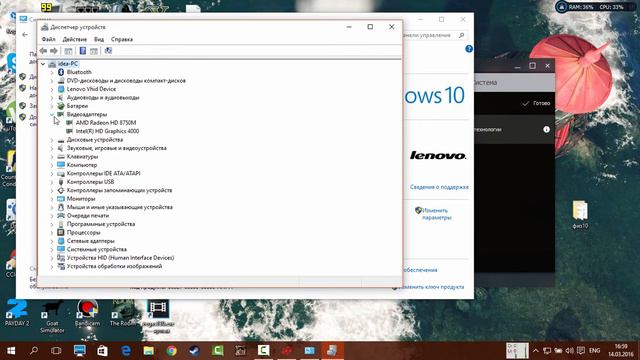The width and height of the screenshot is (640, 360).
Task: Open the Файл menu
Action: tap(48, 39)
